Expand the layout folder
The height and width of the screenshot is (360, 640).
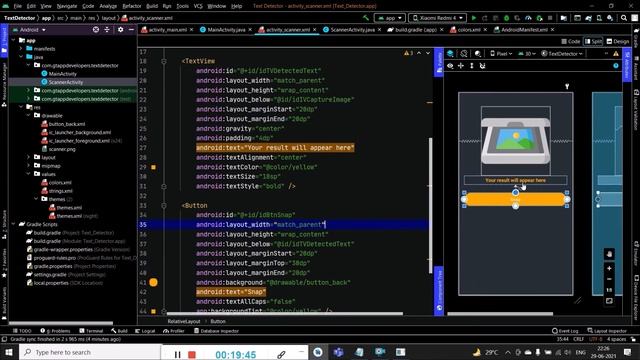point(29,157)
